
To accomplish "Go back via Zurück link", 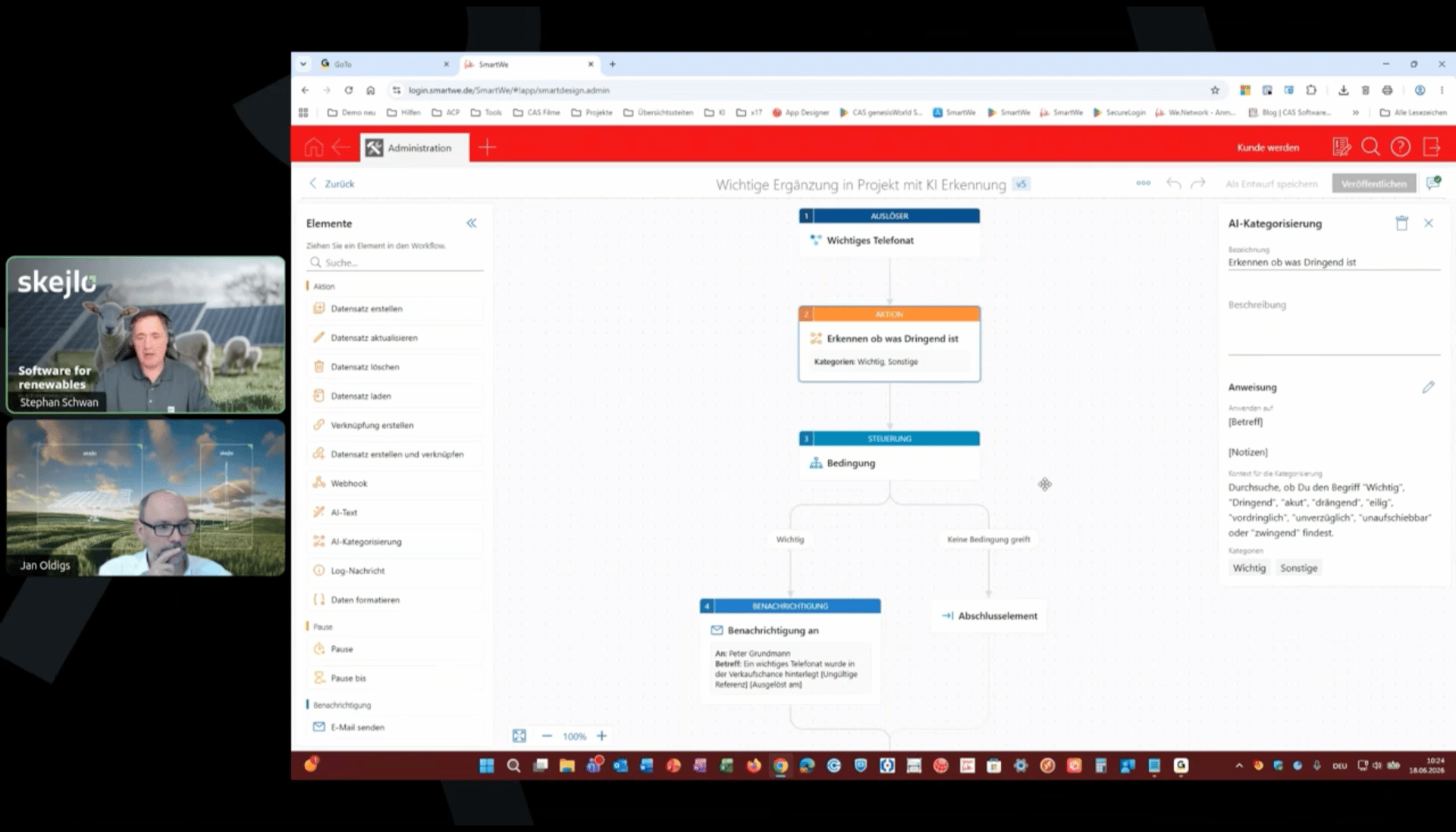I will pyautogui.click(x=331, y=184).
